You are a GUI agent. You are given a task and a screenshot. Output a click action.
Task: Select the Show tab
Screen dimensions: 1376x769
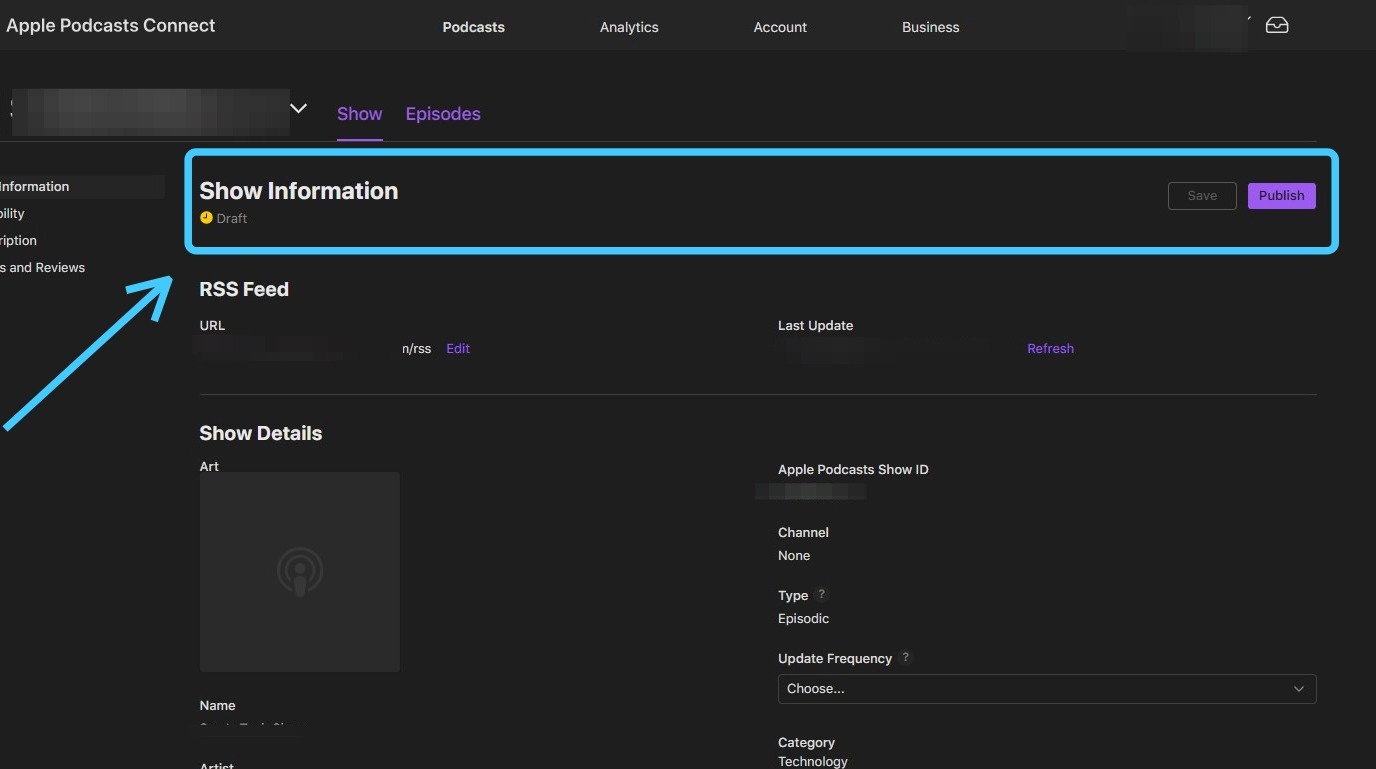359,114
